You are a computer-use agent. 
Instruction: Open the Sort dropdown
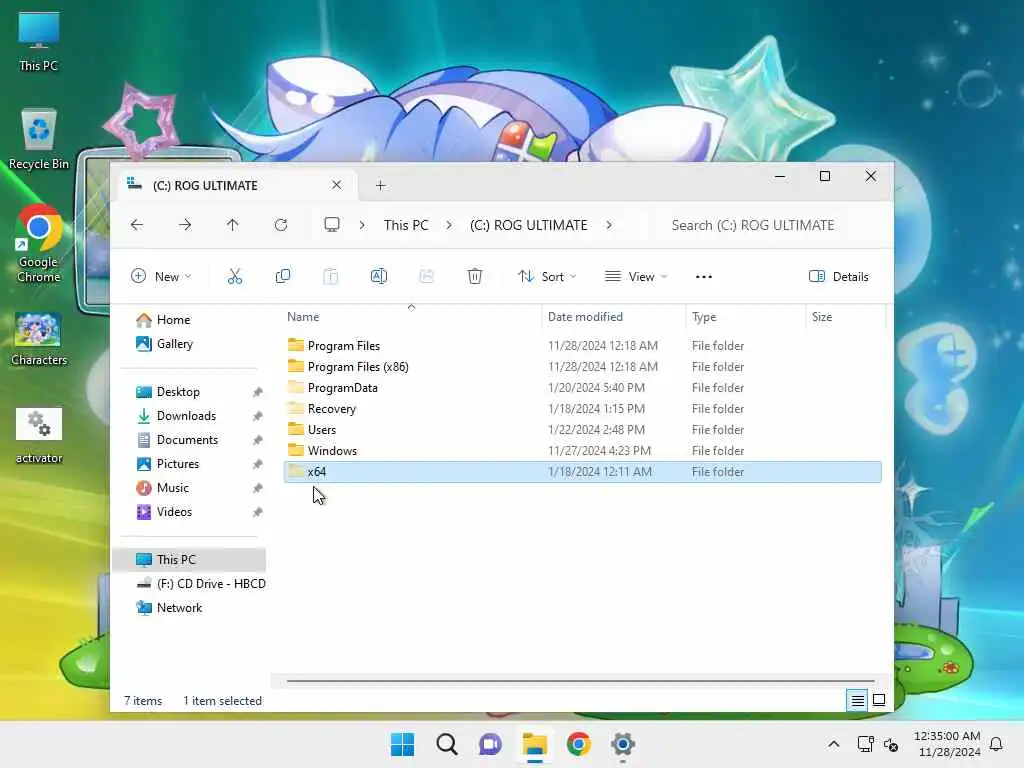pos(547,276)
